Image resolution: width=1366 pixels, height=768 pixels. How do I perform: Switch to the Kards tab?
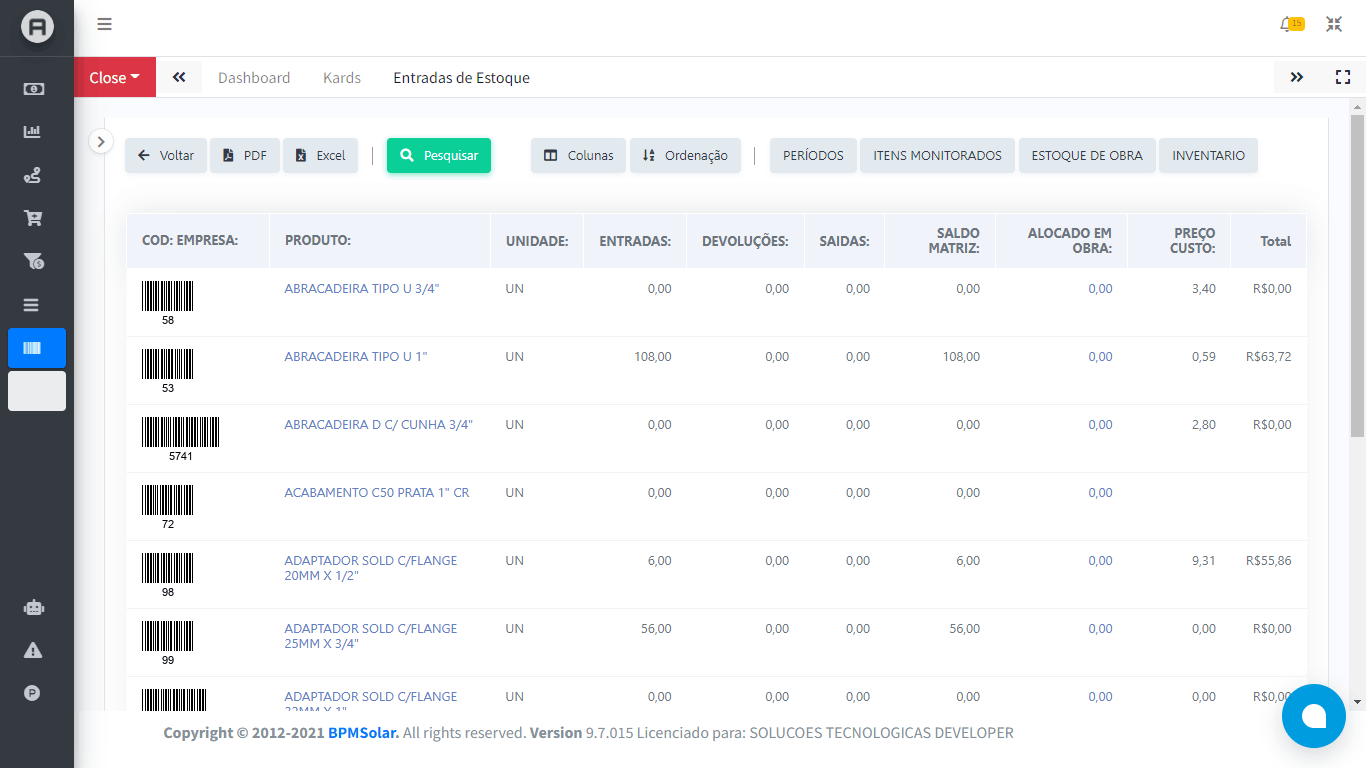point(342,78)
